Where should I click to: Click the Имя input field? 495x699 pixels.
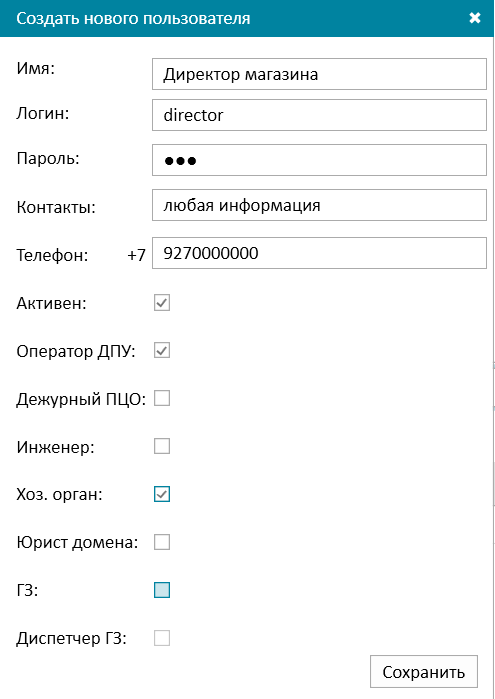coord(319,74)
